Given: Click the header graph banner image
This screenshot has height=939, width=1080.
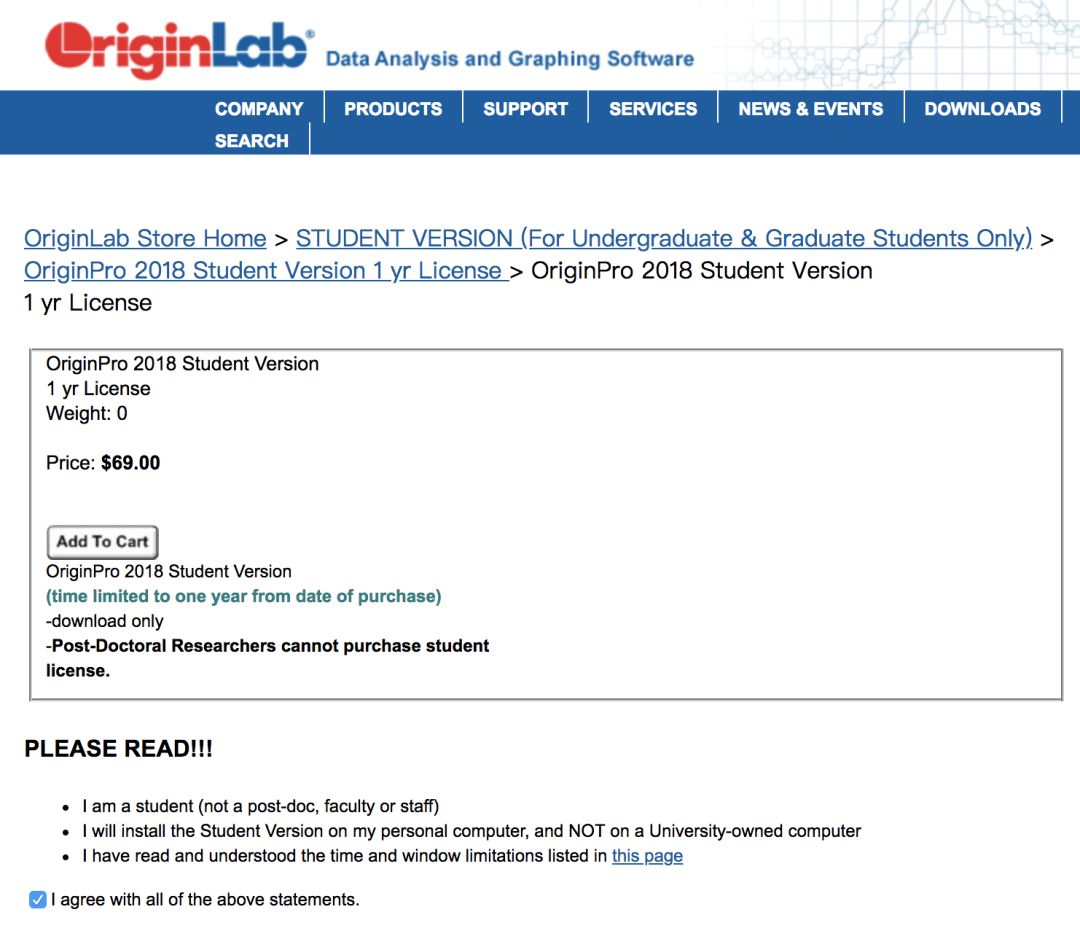Looking at the screenshot, I should pyautogui.click(x=900, y=45).
